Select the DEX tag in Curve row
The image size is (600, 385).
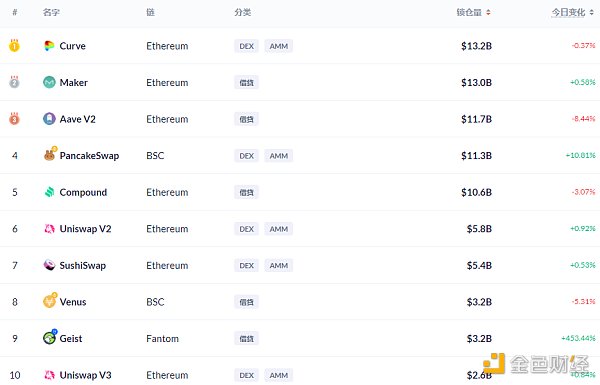[246, 46]
